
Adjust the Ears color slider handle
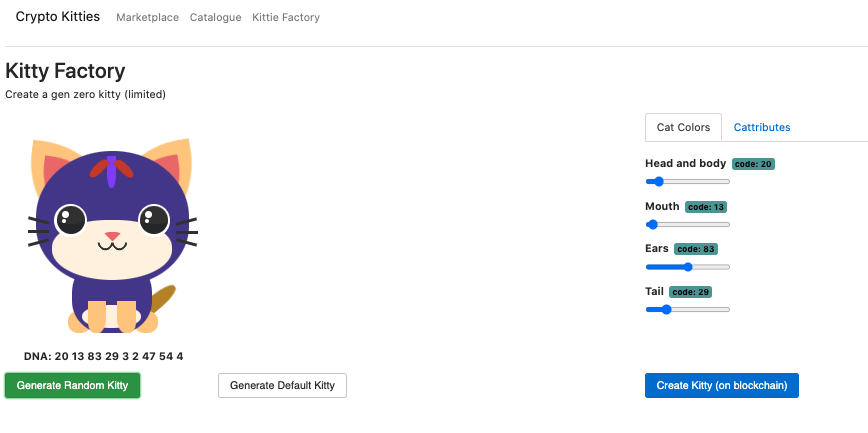click(x=688, y=267)
